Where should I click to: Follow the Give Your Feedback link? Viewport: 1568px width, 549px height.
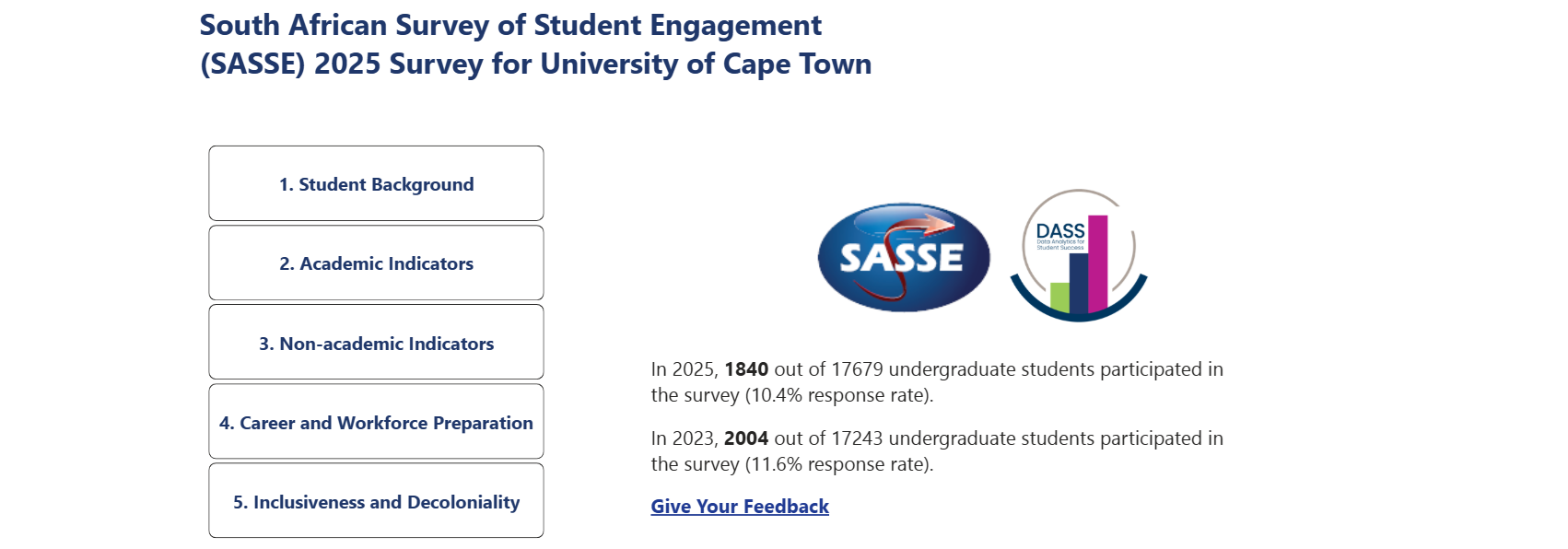tap(740, 507)
